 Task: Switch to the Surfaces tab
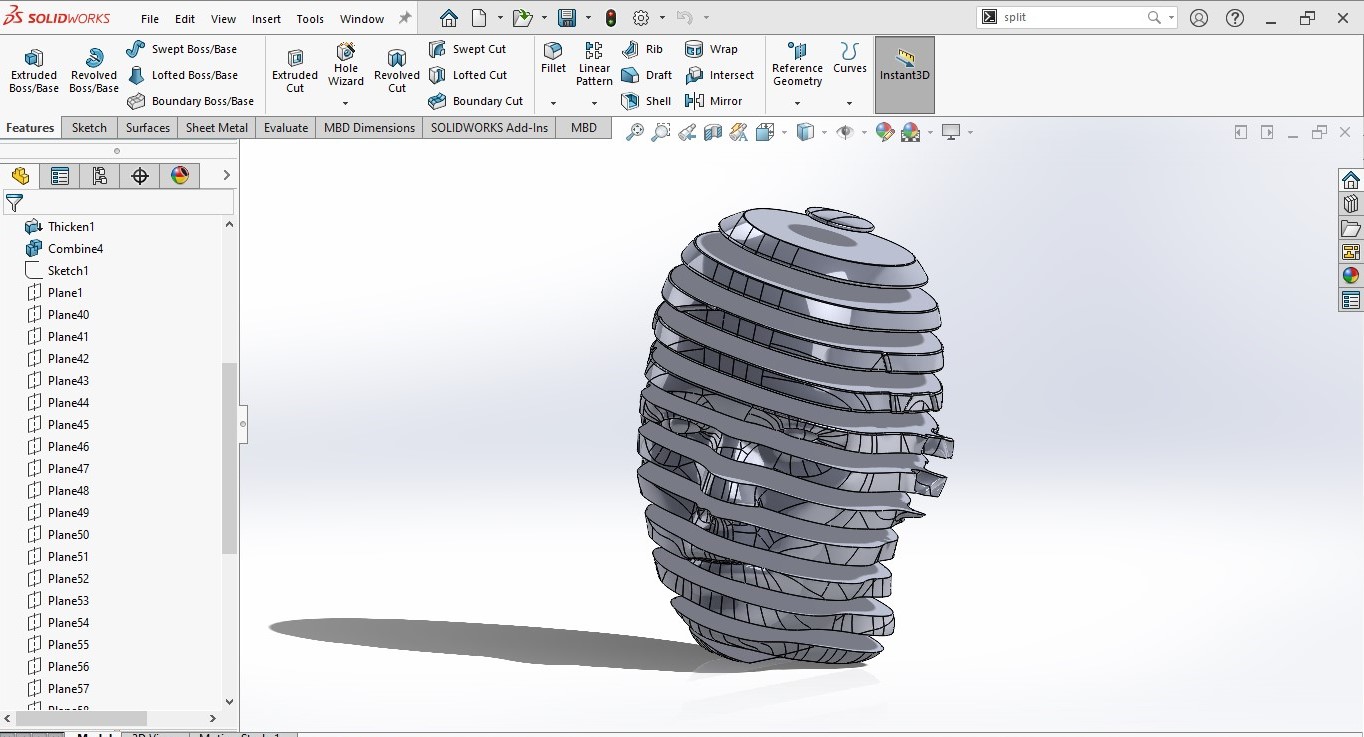point(148,128)
